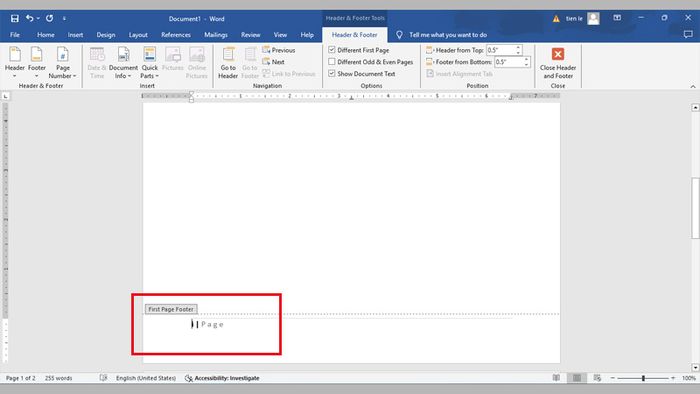
Task: Click Page 1 of 2 in status bar
Action: click(x=21, y=378)
